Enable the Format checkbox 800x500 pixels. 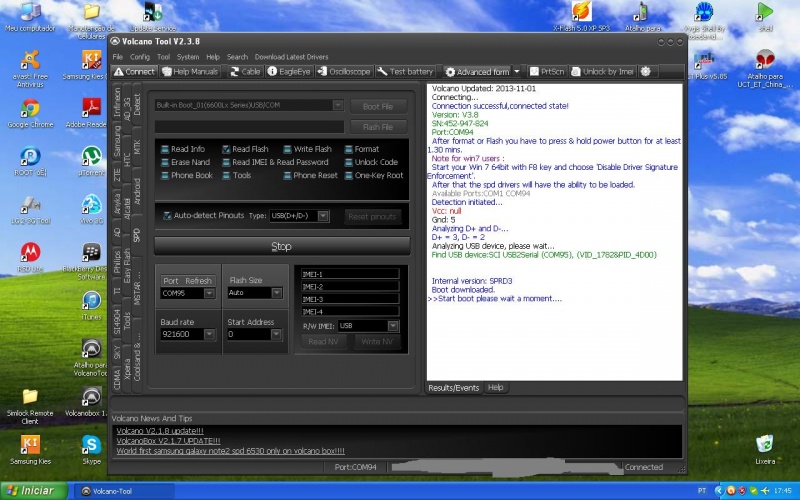tap(348, 149)
